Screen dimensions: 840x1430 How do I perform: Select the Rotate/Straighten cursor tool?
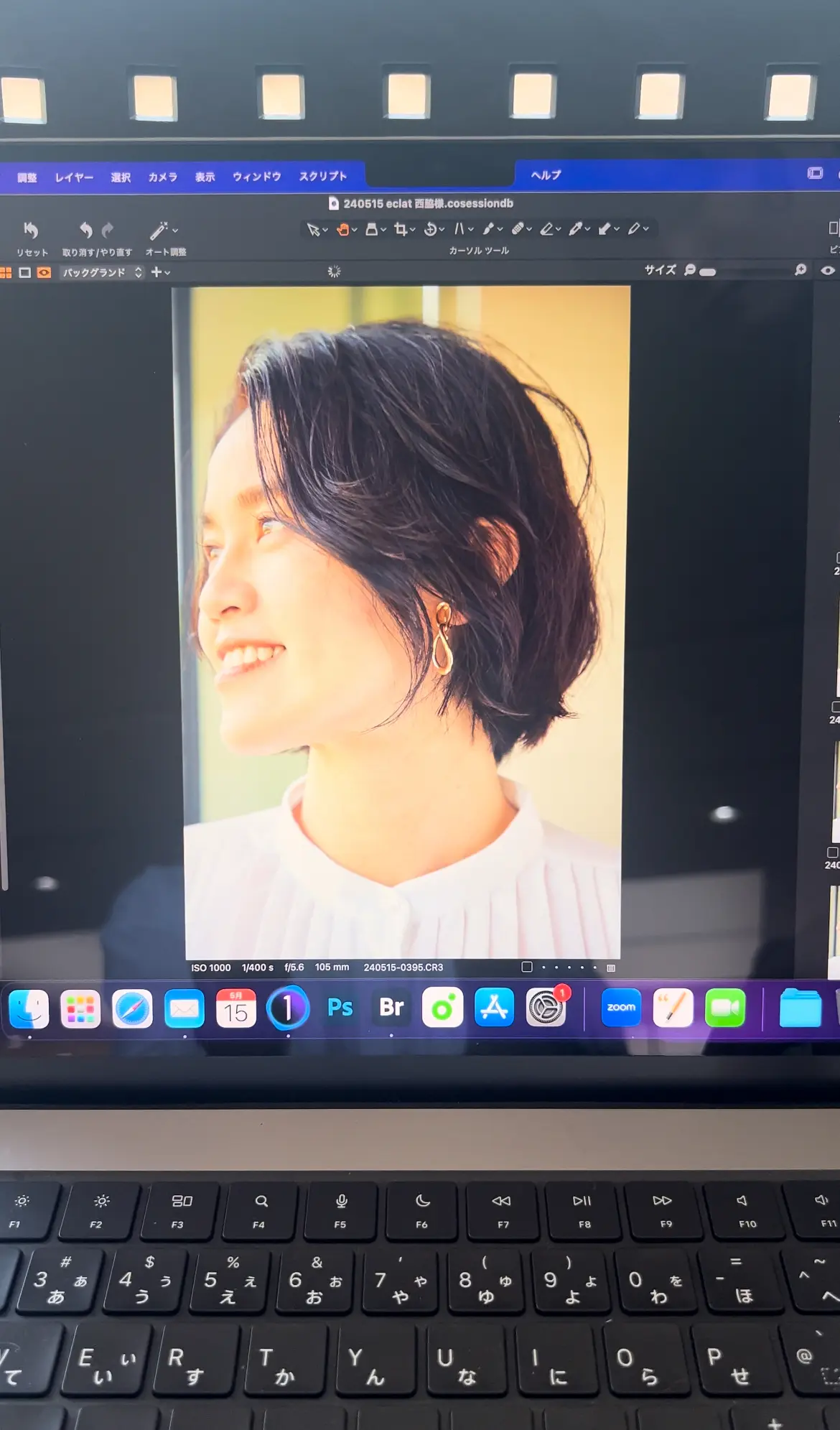(430, 229)
